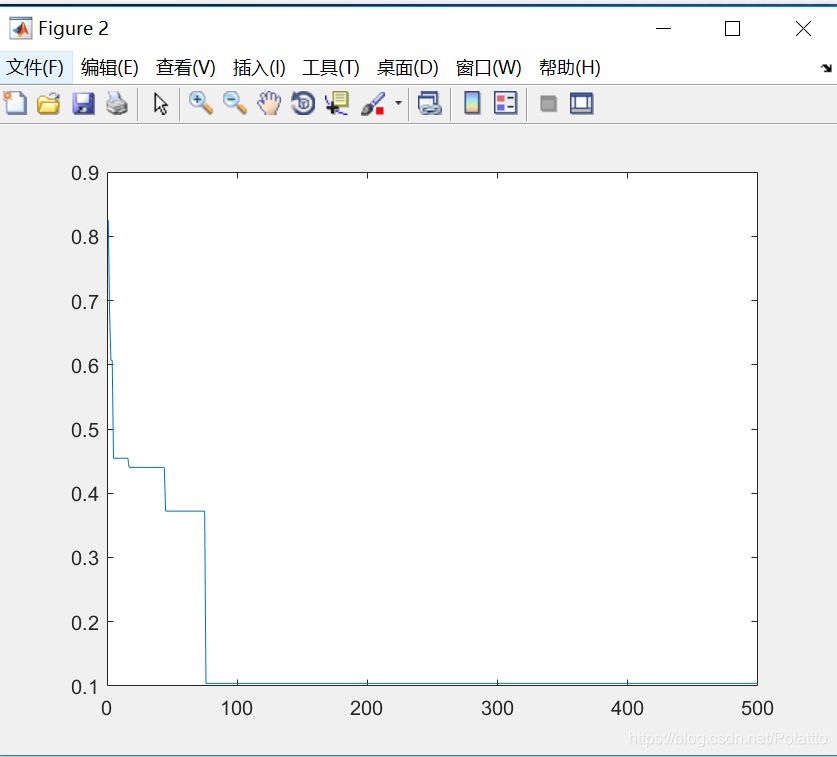The image size is (837, 757).
Task: Click the y-axis label 0.8
Action: click(85, 237)
